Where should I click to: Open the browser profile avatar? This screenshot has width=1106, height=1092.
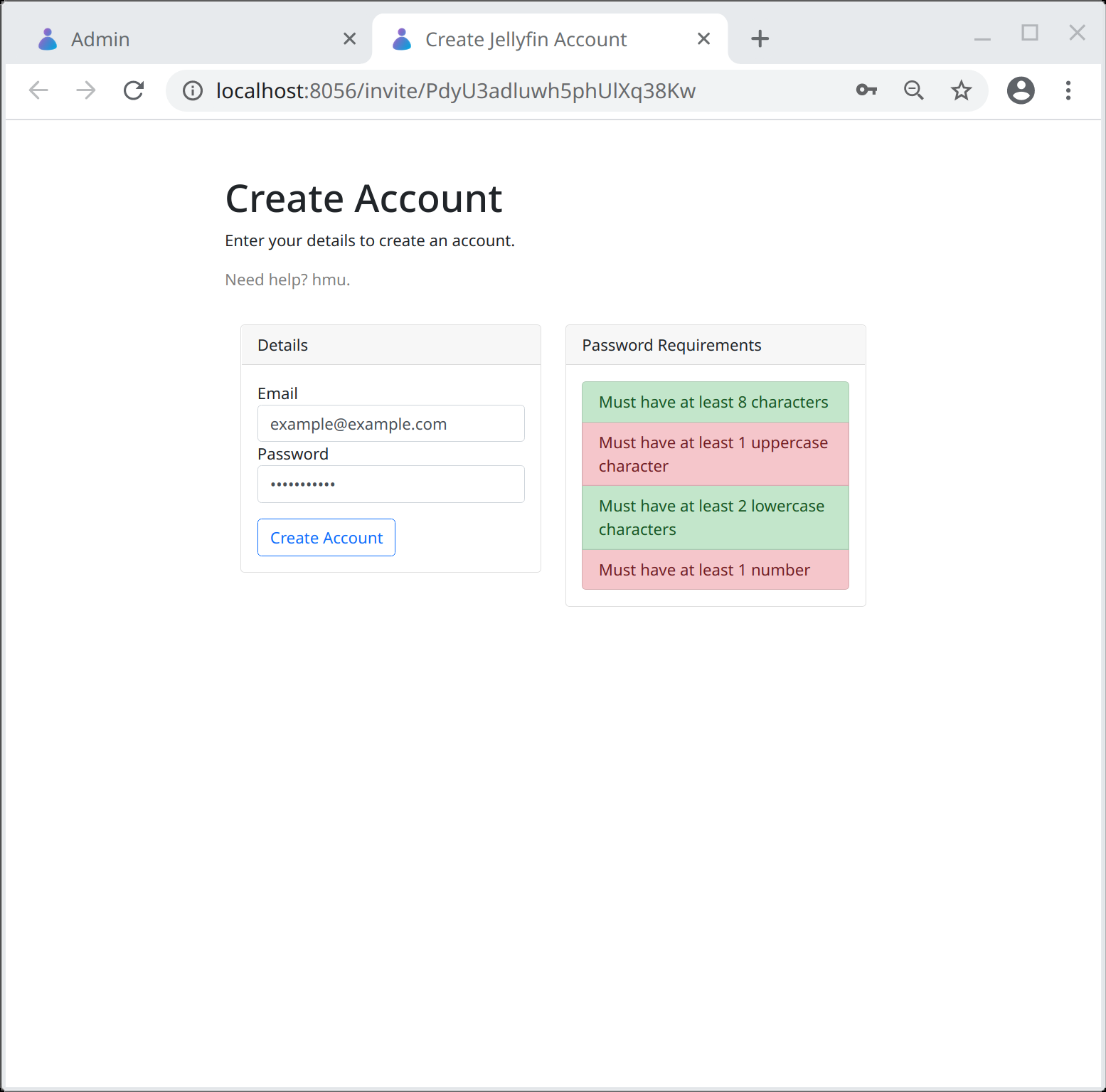pyautogui.click(x=1021, y=90)
